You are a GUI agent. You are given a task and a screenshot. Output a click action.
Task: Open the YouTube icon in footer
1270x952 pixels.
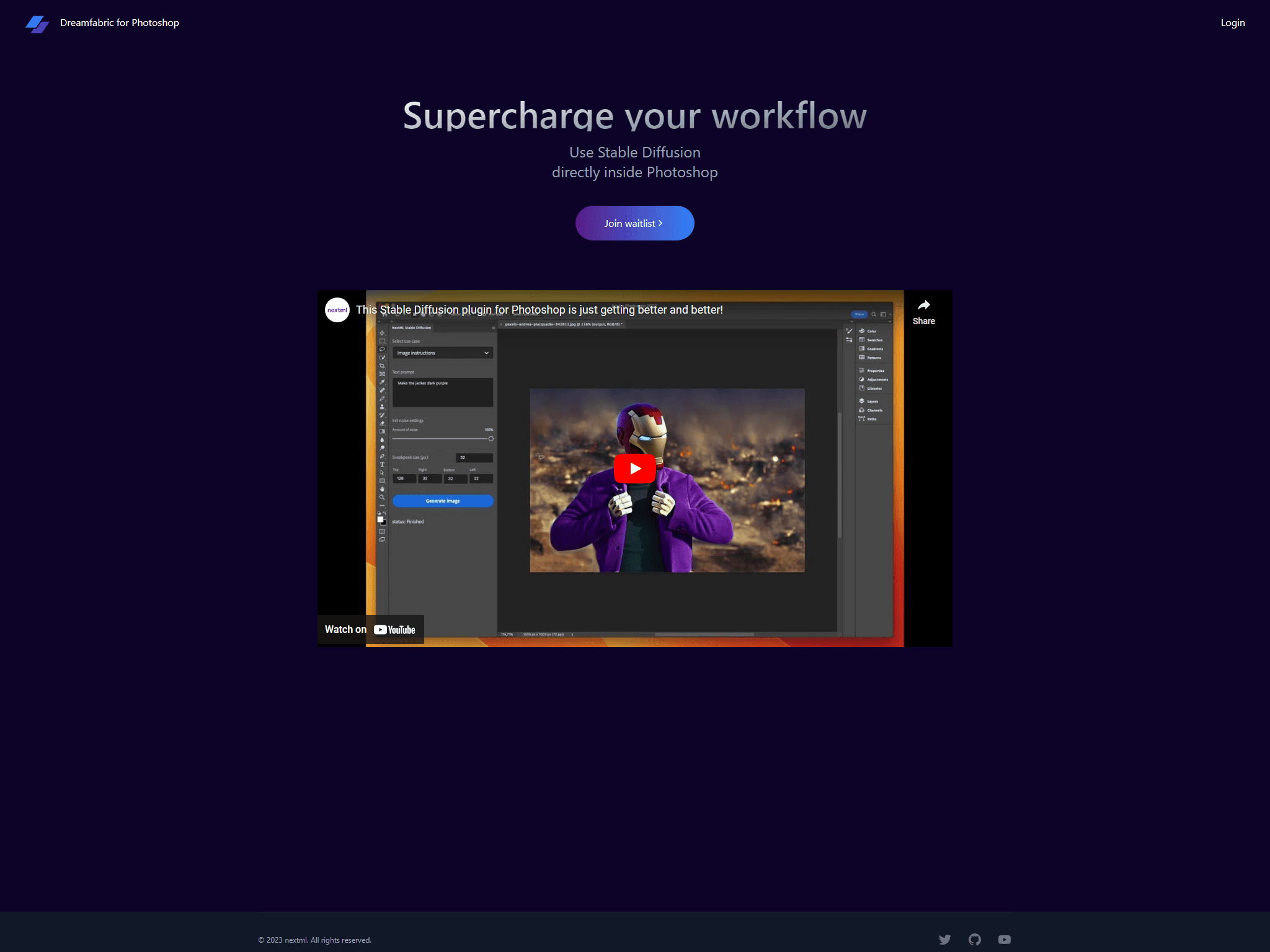[x=1004, y=940]
